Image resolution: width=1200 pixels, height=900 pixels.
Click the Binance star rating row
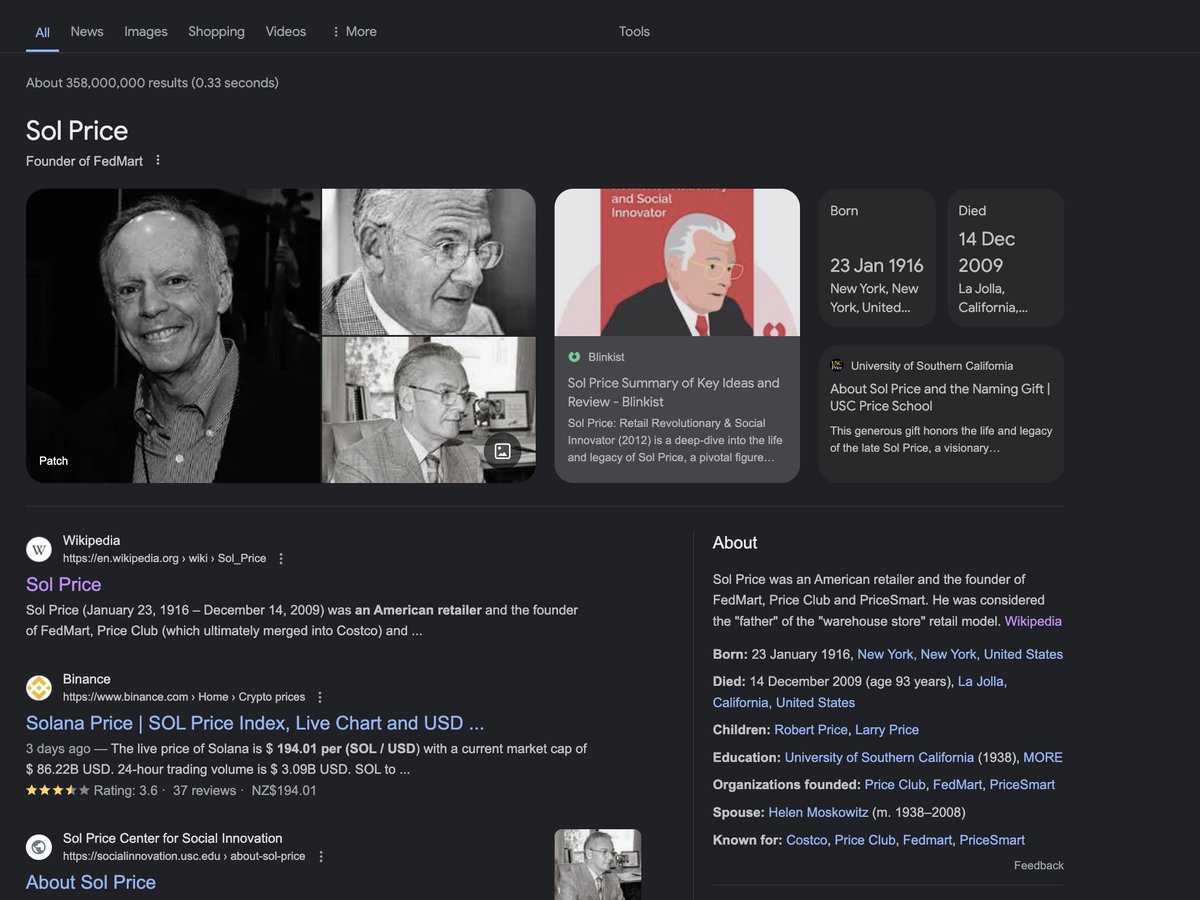171,791
